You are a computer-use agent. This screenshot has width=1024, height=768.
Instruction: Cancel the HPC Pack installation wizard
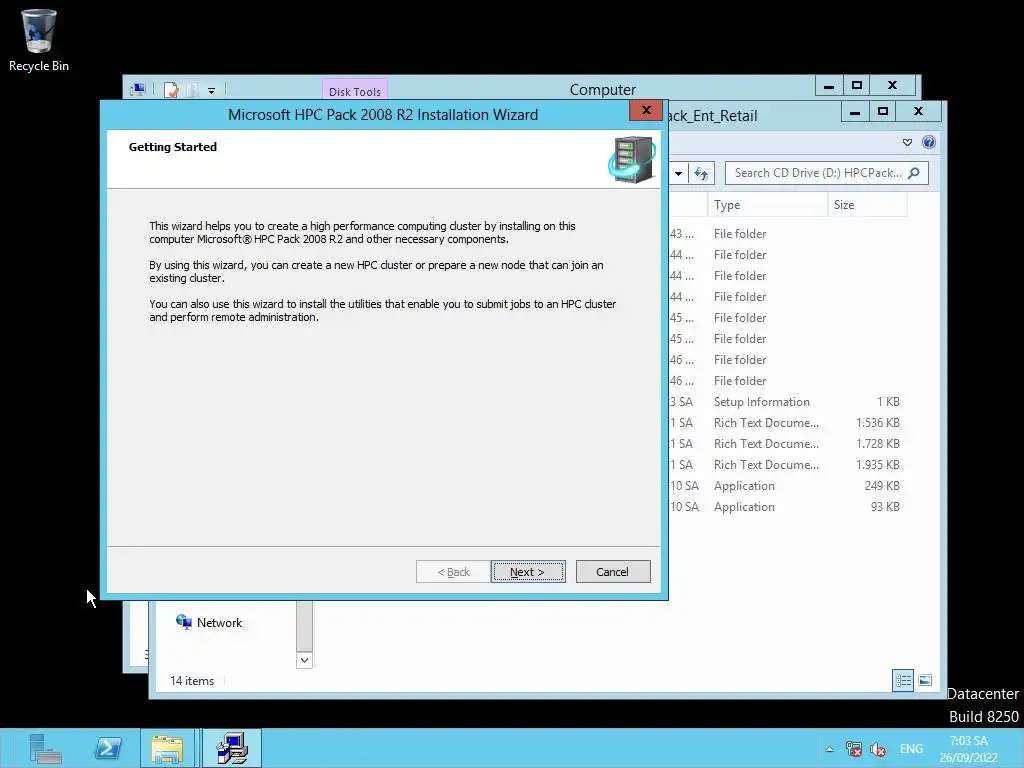[613, 571]
